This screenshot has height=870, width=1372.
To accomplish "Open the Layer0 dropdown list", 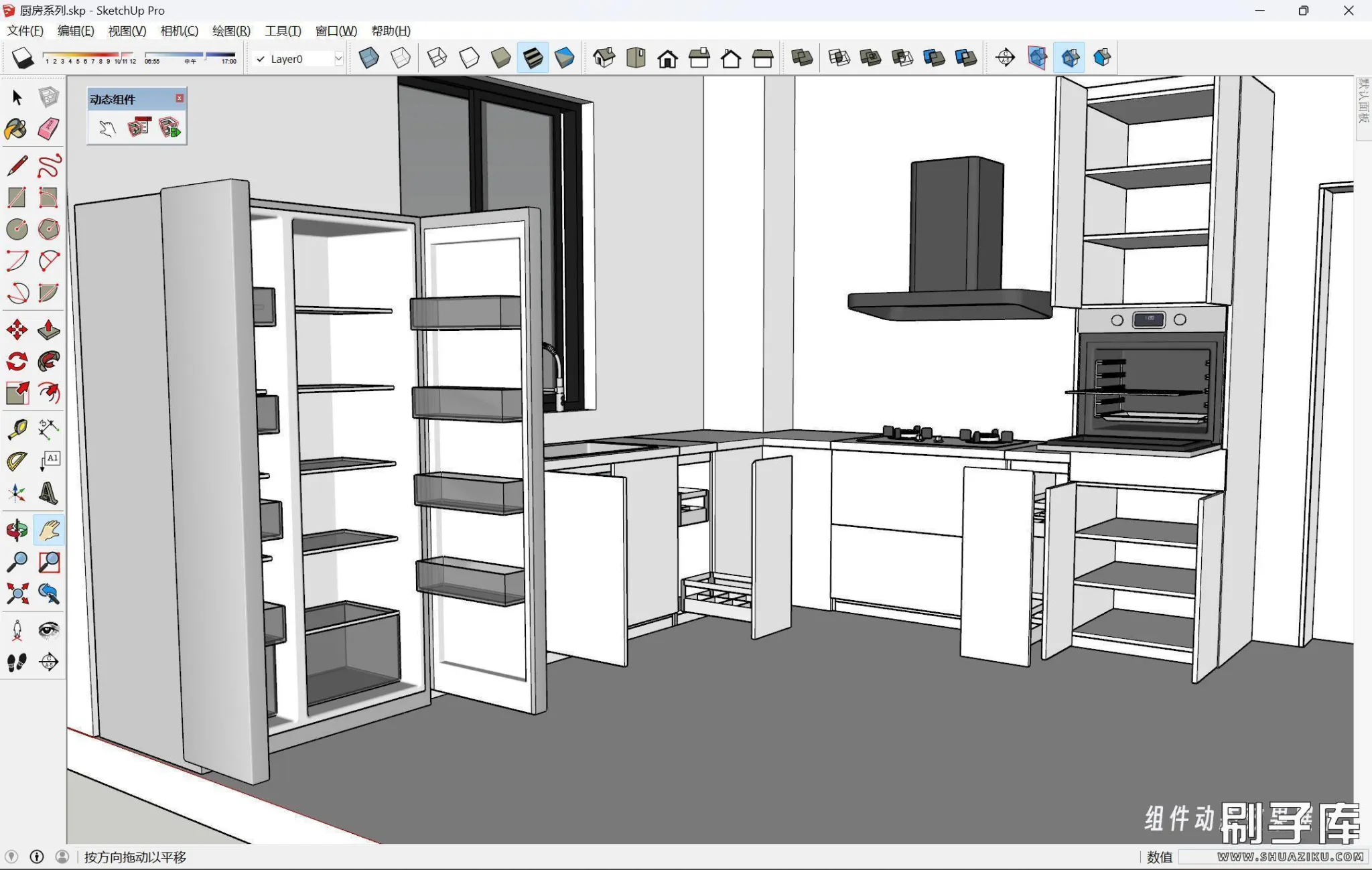I will click(338, 59).
